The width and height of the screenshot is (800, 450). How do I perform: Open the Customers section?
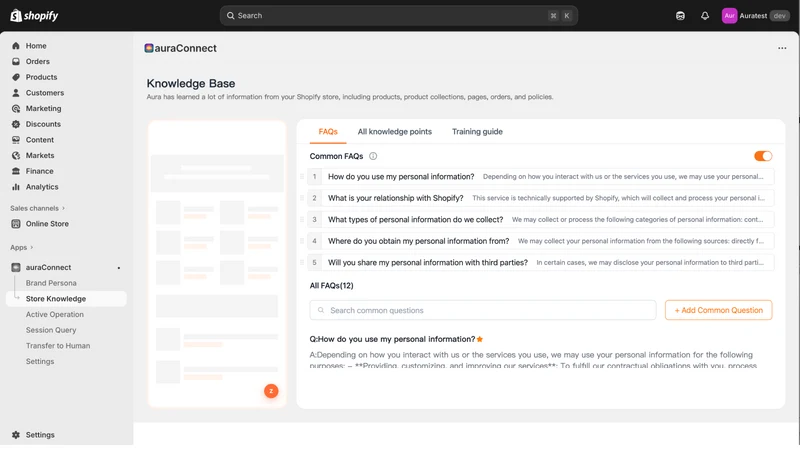(45, 93)
